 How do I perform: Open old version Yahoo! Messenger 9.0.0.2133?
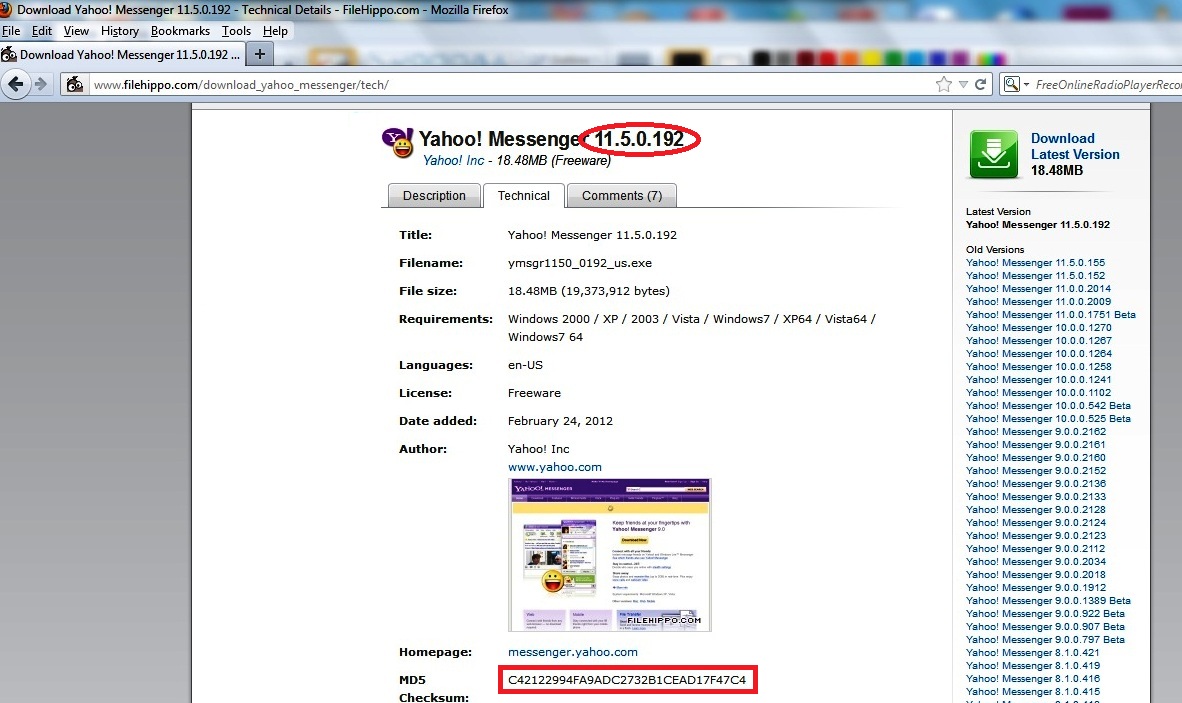point(1036,497)
